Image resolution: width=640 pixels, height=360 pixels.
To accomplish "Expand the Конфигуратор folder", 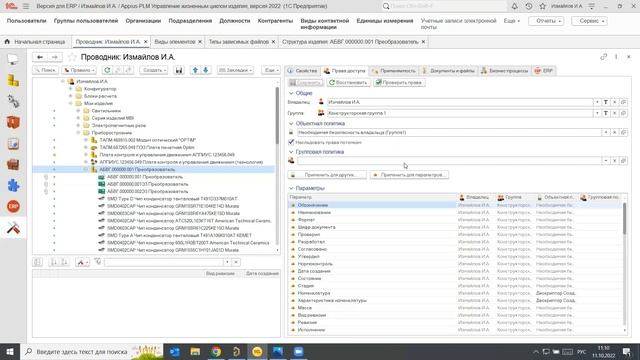I will point(71,89).
